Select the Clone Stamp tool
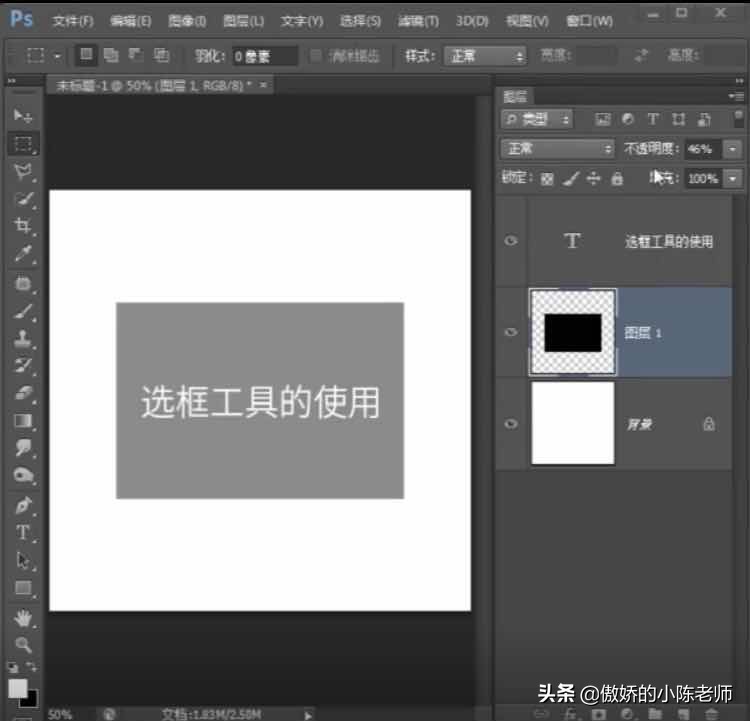750x721 pixels. click(22, 338)
